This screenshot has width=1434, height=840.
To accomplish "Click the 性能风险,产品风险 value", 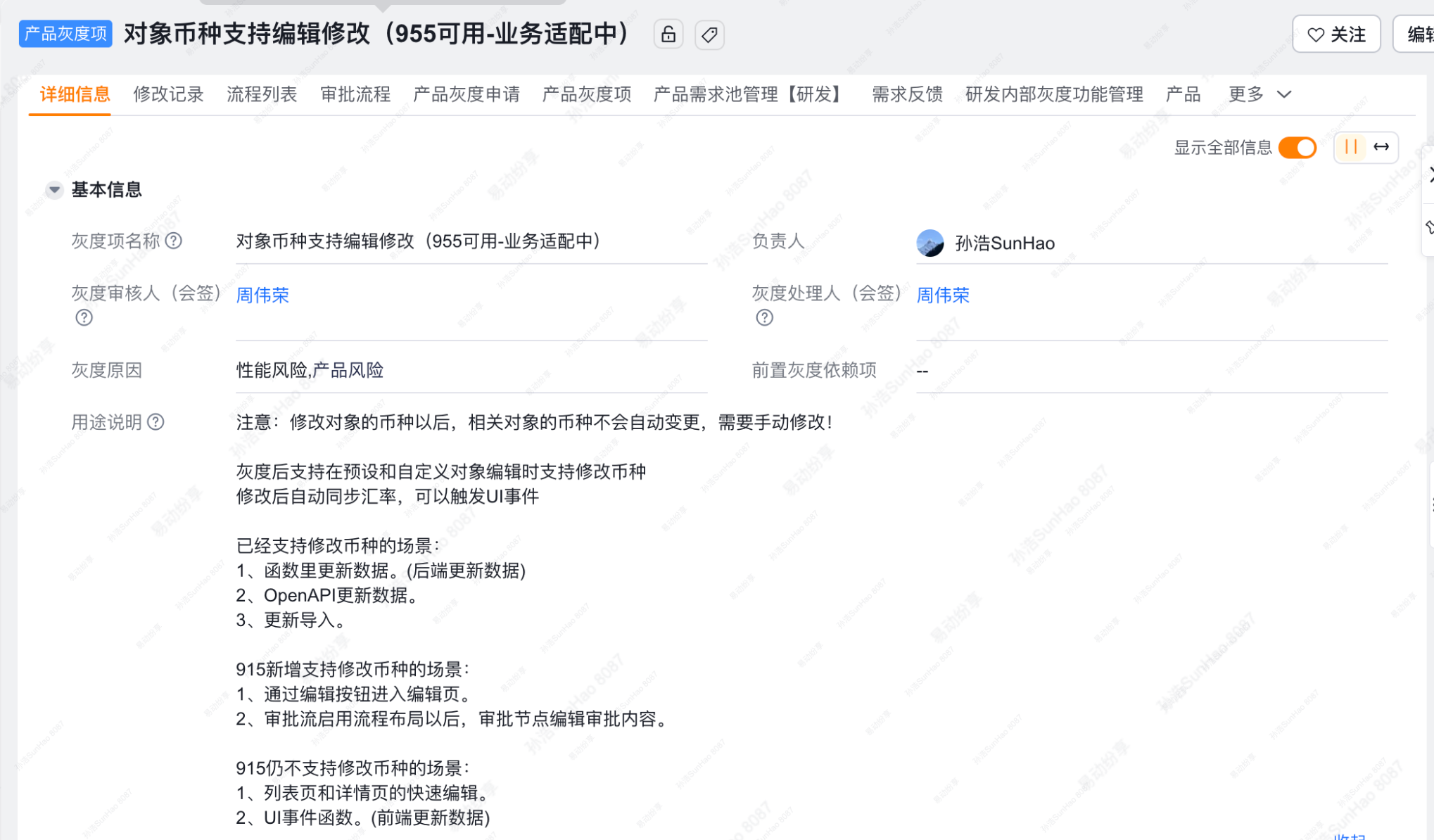I will (x=310, y=370).
